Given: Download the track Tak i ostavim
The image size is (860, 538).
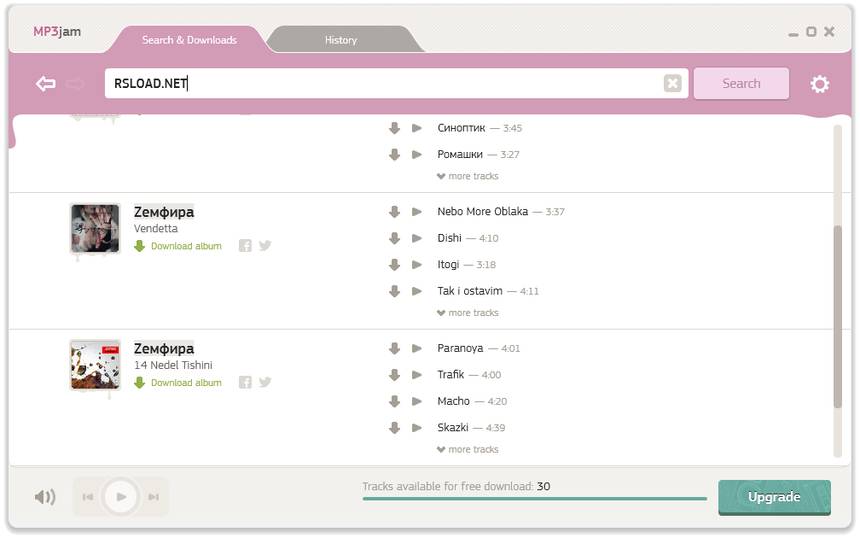Looking at the screenshot, I should 394,291.
